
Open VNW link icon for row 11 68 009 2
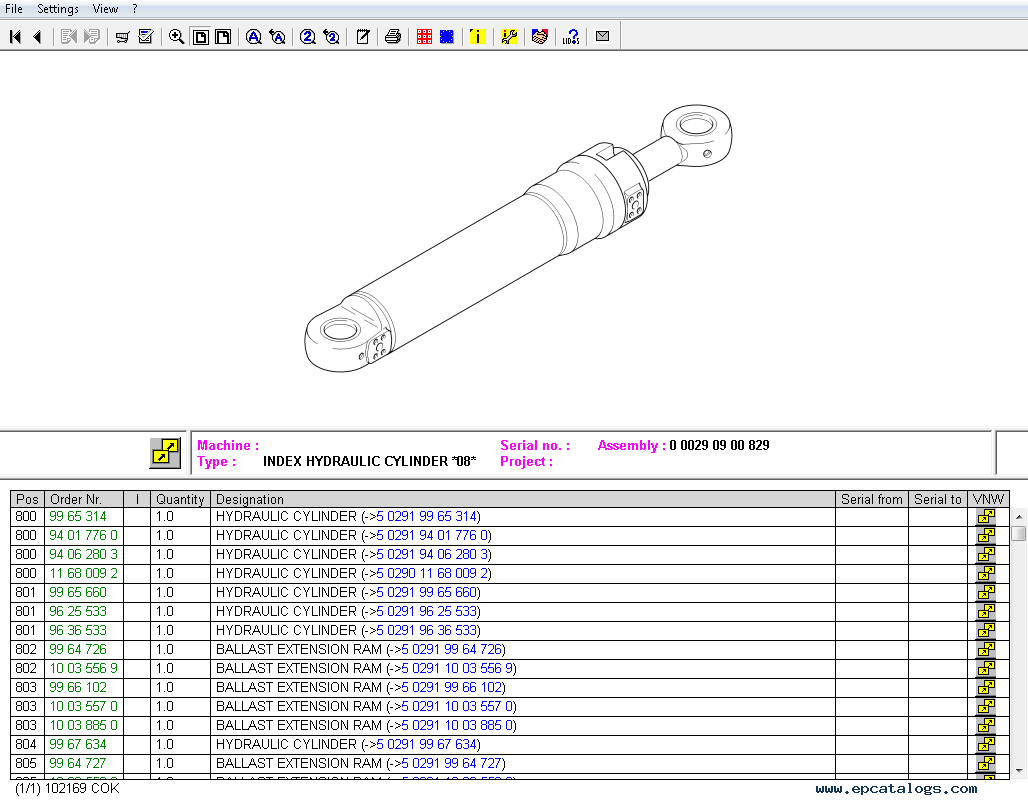[x=987, y=574]
